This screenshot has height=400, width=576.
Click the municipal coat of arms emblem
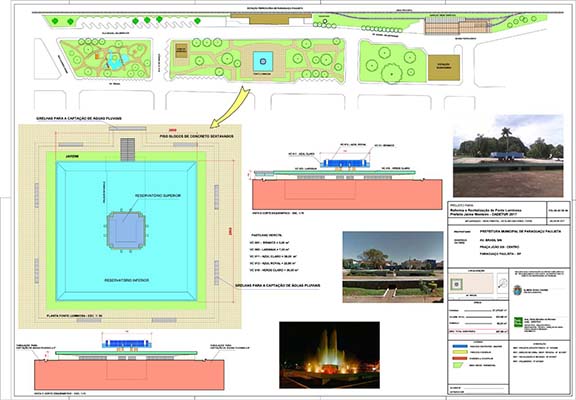coord(518,290)
